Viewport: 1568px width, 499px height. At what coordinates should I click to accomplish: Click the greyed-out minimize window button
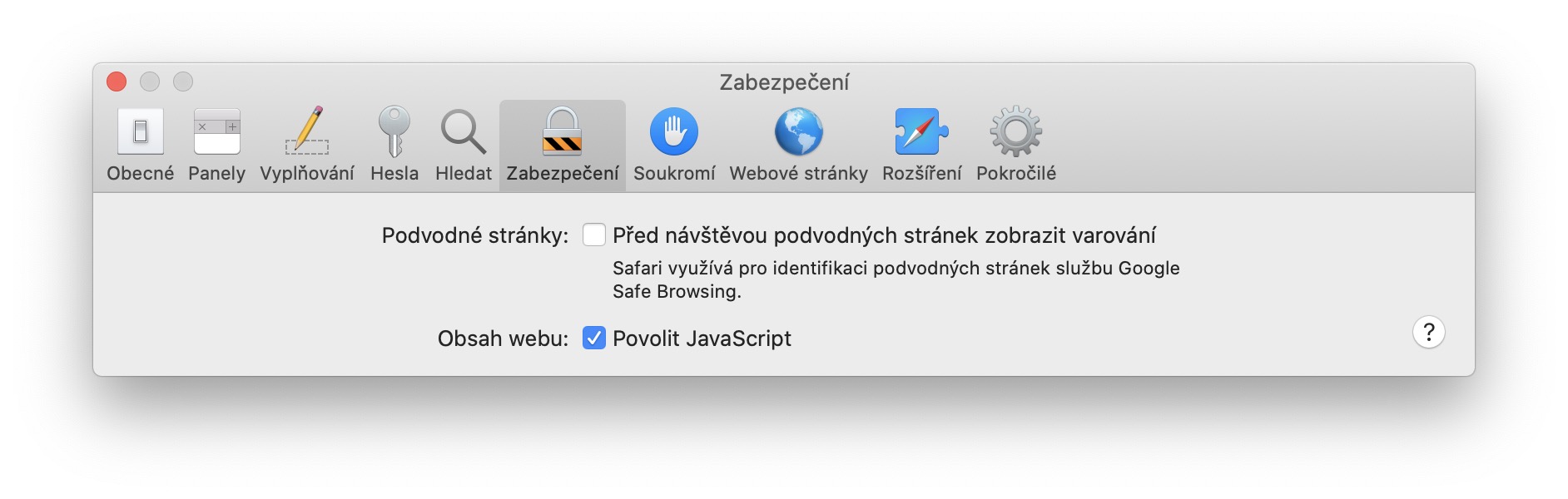pyautogui.click(x=150, y=82)
